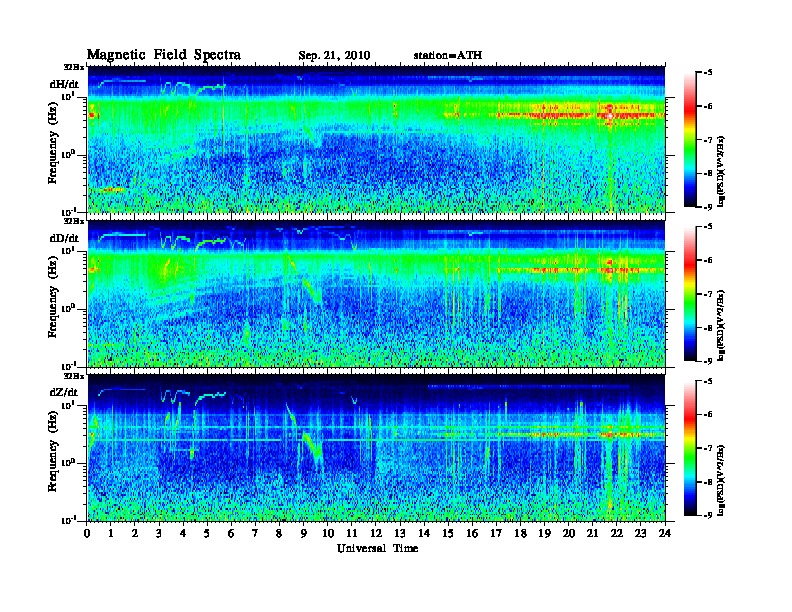Click hour "15" on the Universal Time axis

[x=448, y=534]
